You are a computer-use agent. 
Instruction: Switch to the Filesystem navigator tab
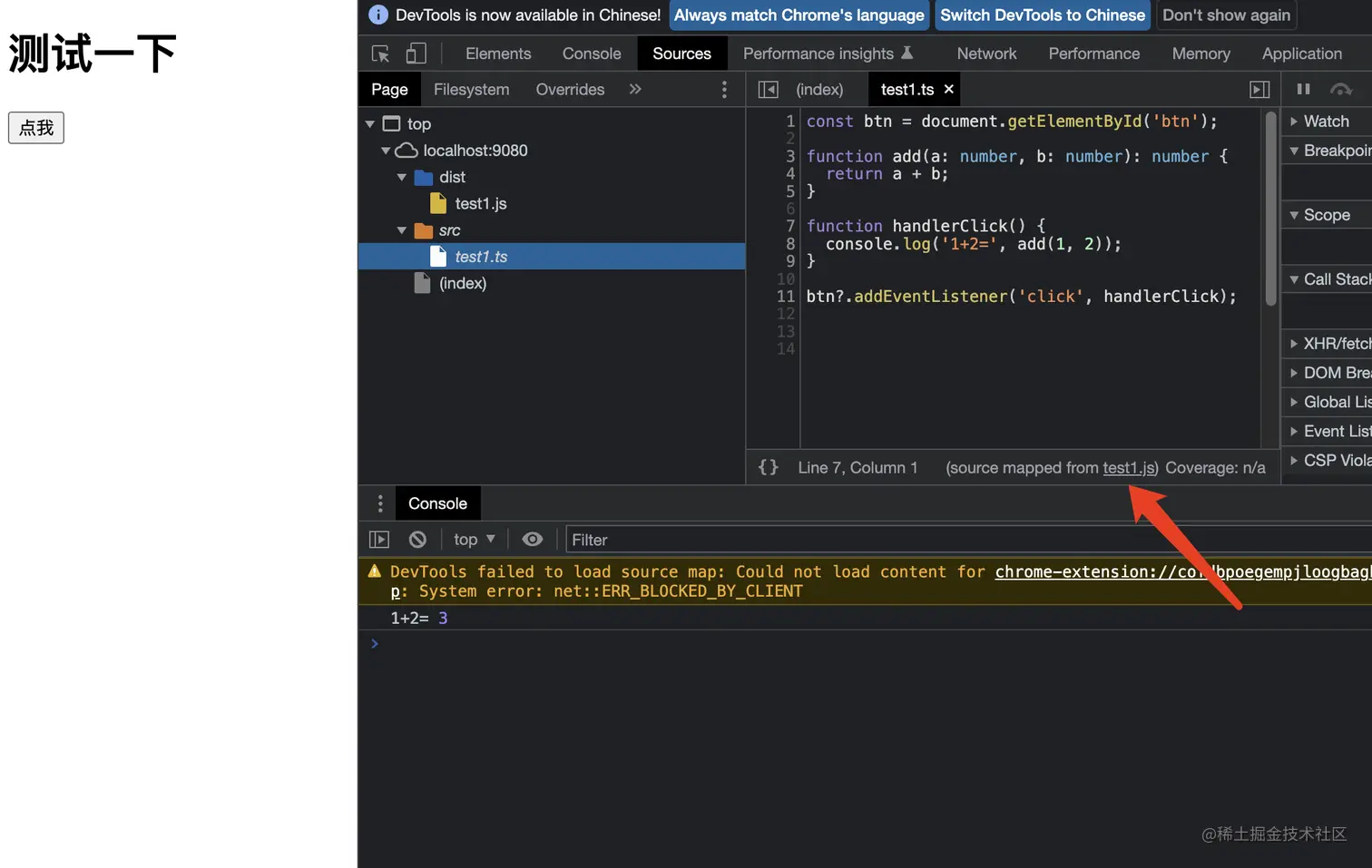click(471, 89)
